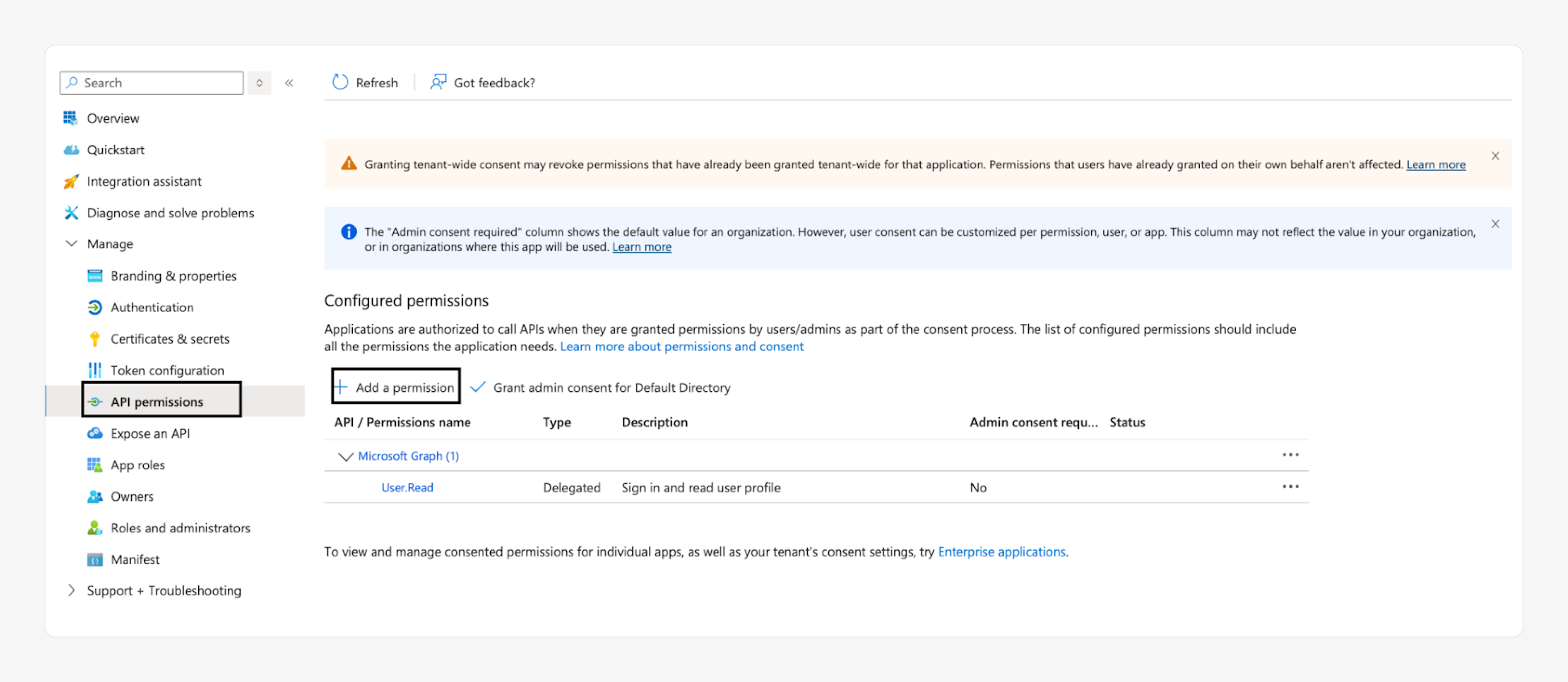Open the Enterprise applications link
1568x682 pixels.
pyautogui.click(x=1001, y=551)
